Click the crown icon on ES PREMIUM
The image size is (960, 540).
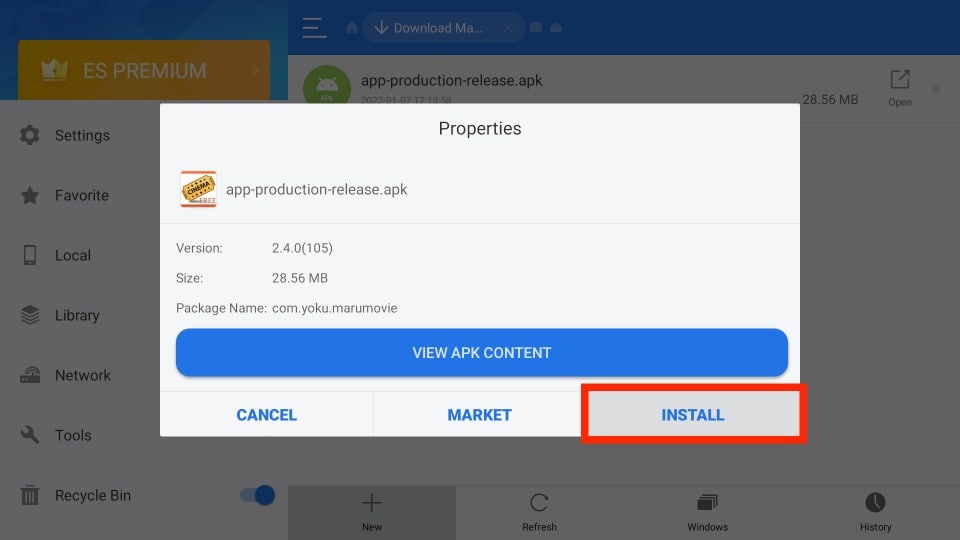[54, 70]
